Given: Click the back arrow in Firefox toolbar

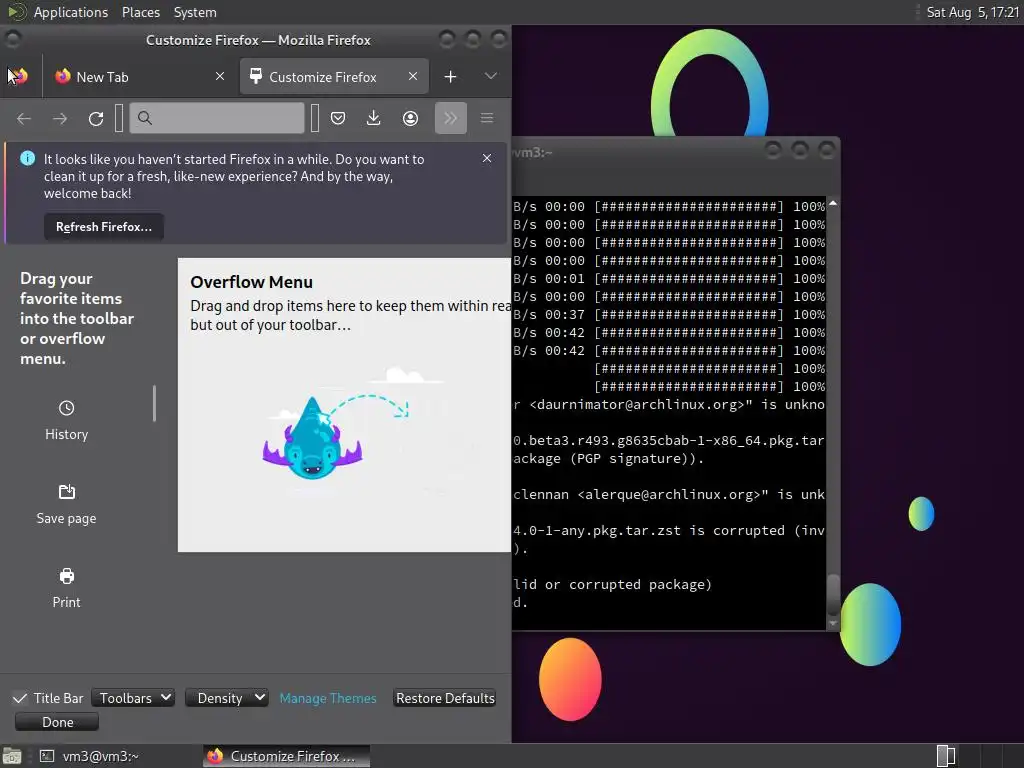Looking at the screenshot, I should point(24,118).
